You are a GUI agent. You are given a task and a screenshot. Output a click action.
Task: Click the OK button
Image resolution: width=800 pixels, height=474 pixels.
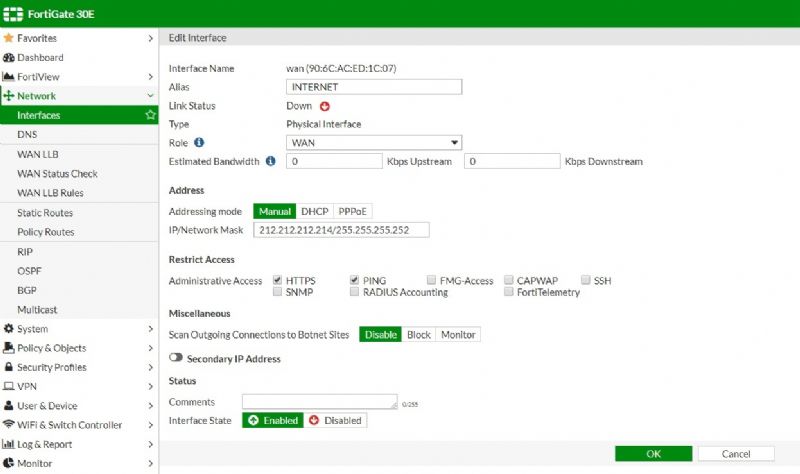tap(653, 454)
